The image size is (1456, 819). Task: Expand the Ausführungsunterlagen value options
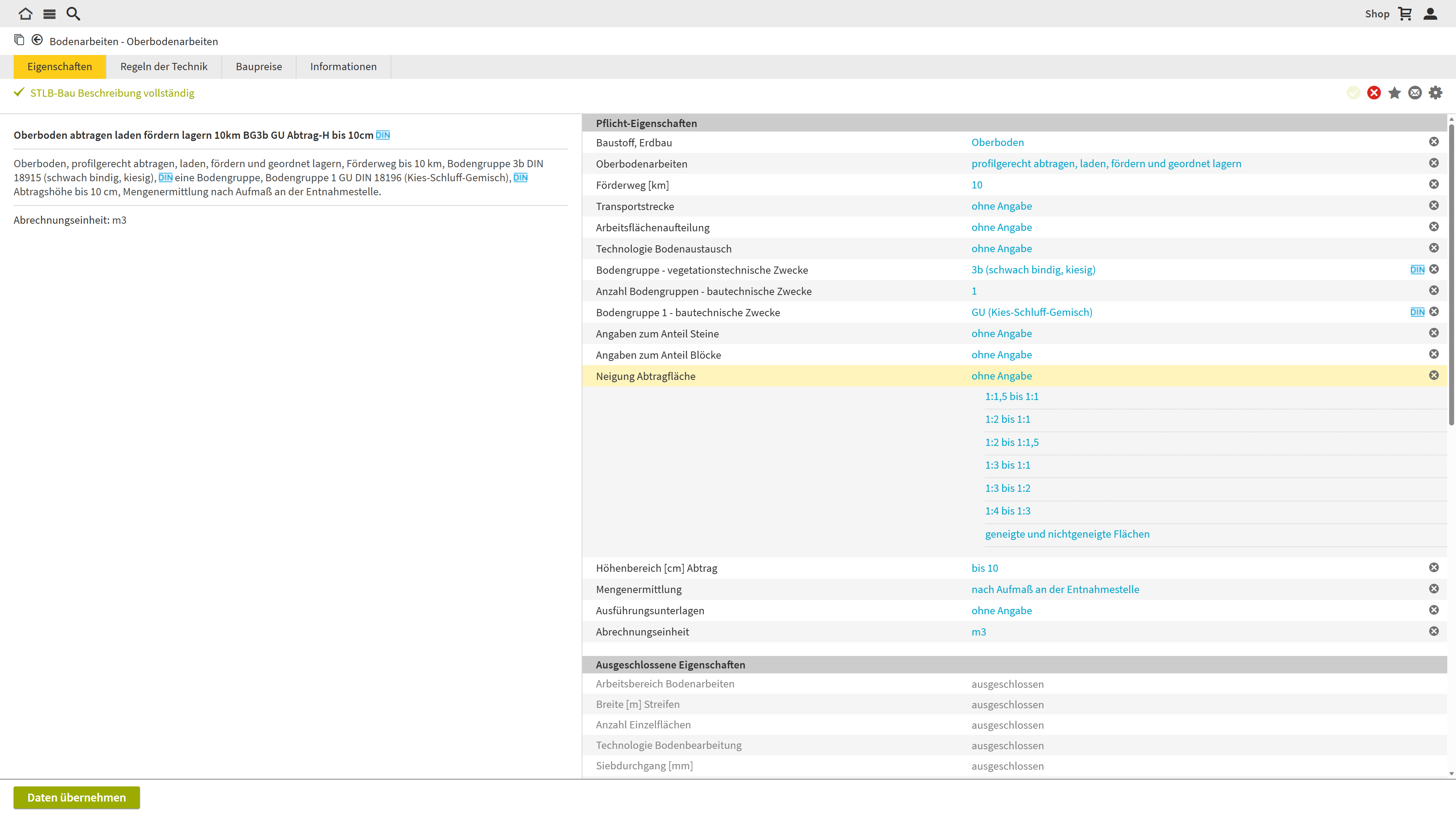pos(1001,610)
